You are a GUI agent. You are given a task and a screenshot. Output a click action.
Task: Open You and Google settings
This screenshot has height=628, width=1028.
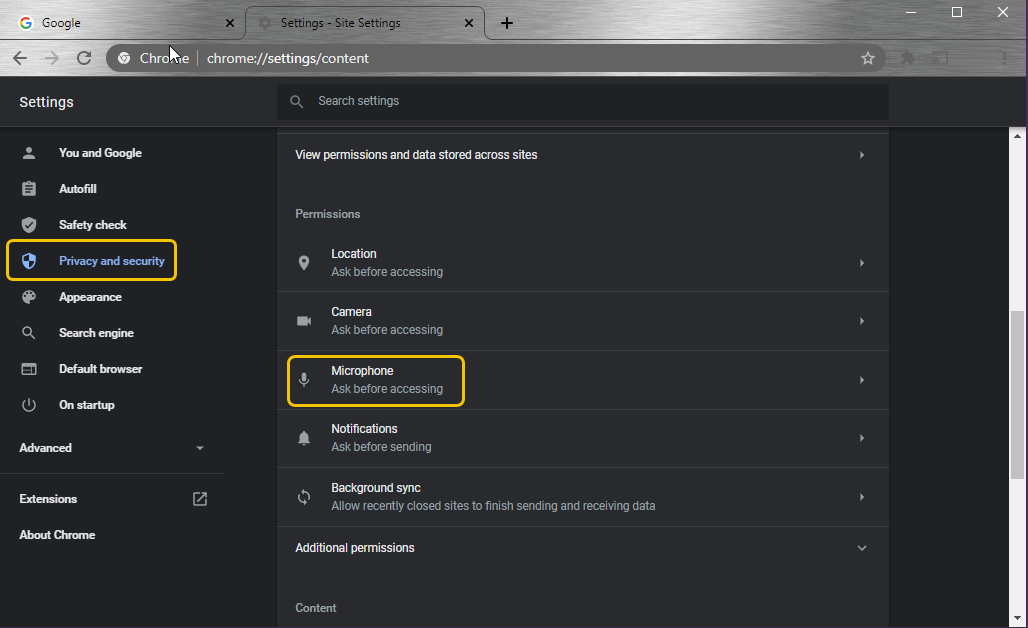(100, 153)
